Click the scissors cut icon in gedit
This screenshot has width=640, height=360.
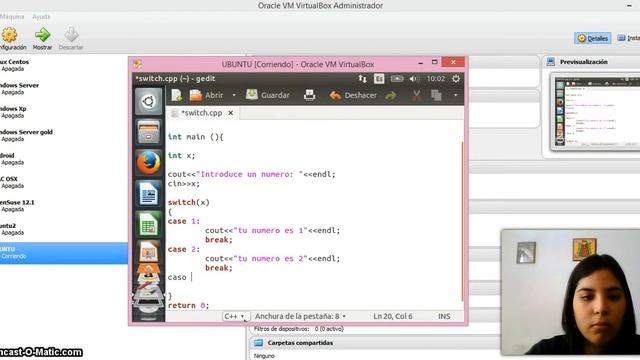point(416,95)
